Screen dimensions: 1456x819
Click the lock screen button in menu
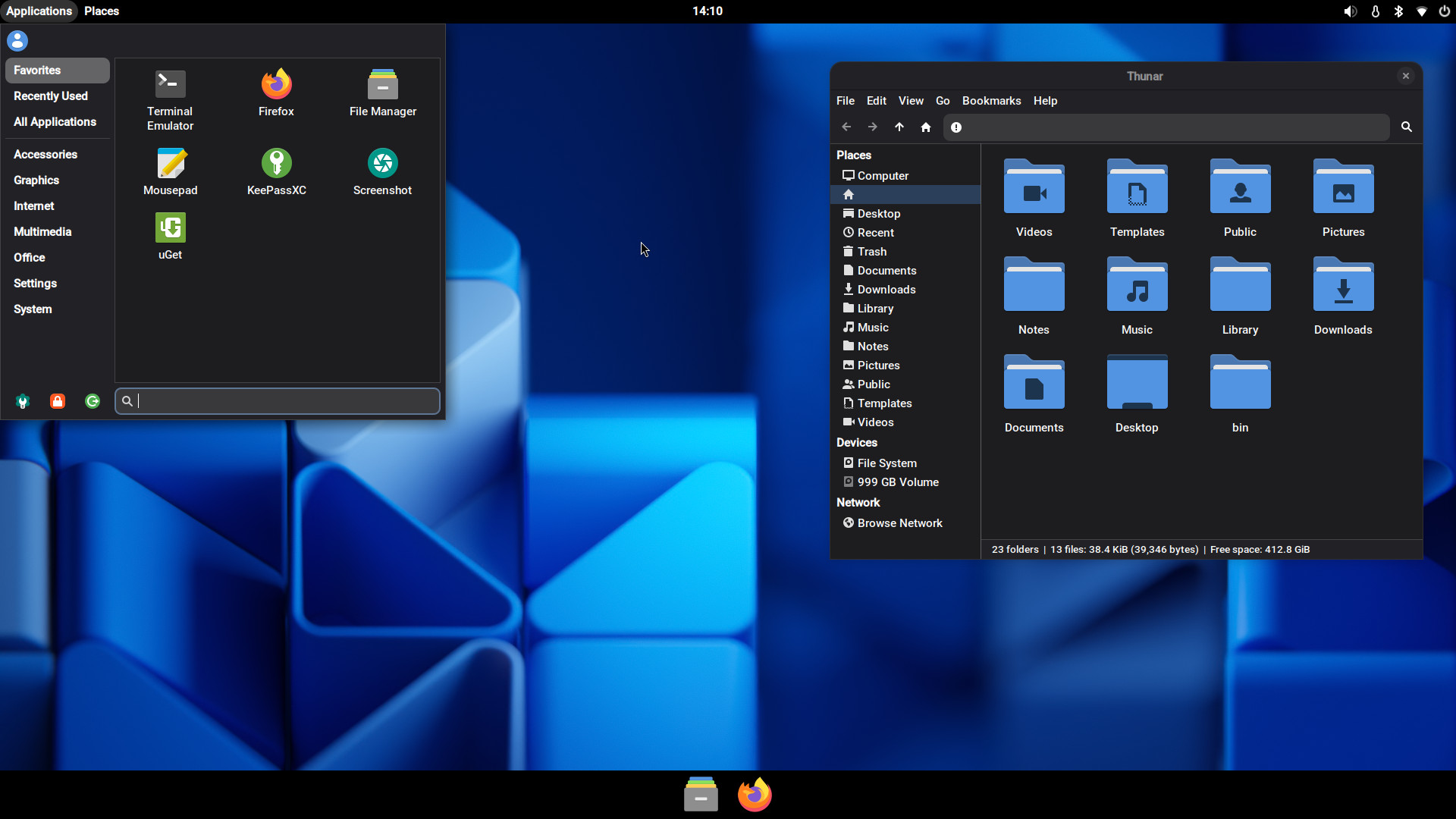(x=58, y=401)
